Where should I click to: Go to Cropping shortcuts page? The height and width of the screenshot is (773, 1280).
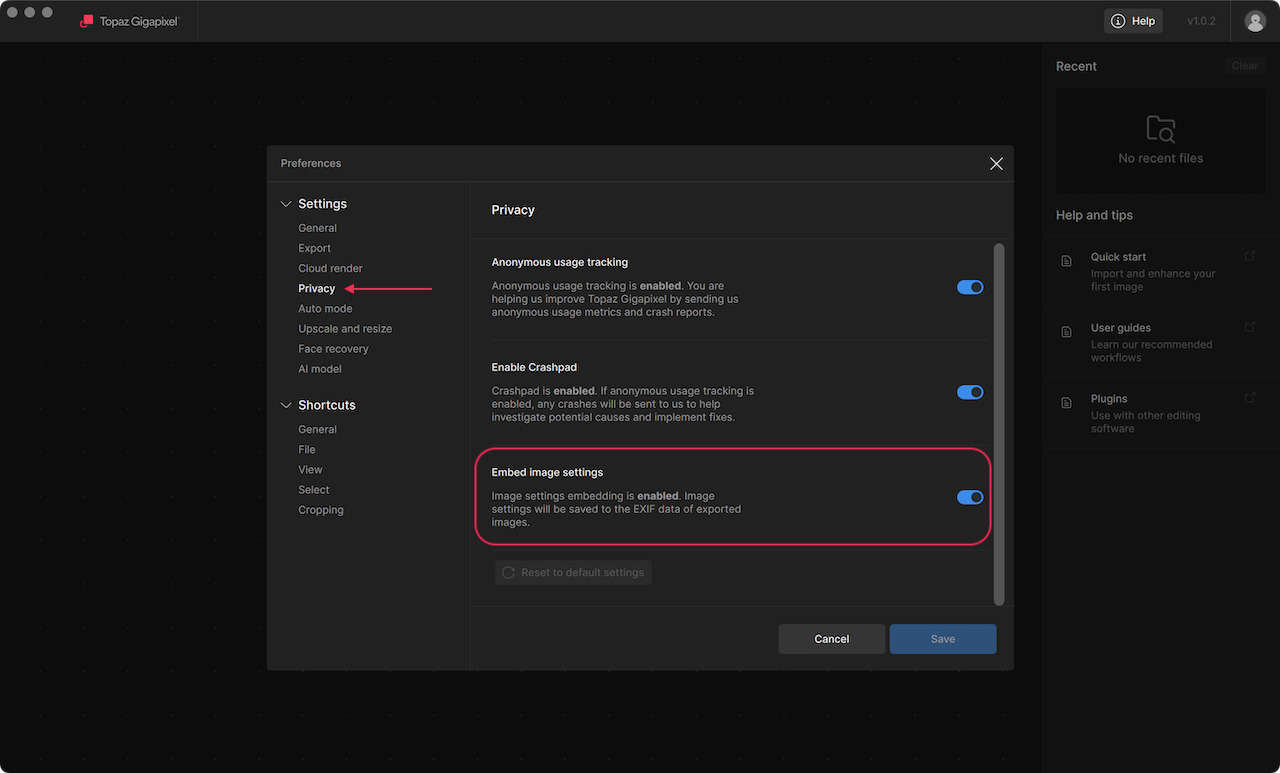[x=321, y=510]
